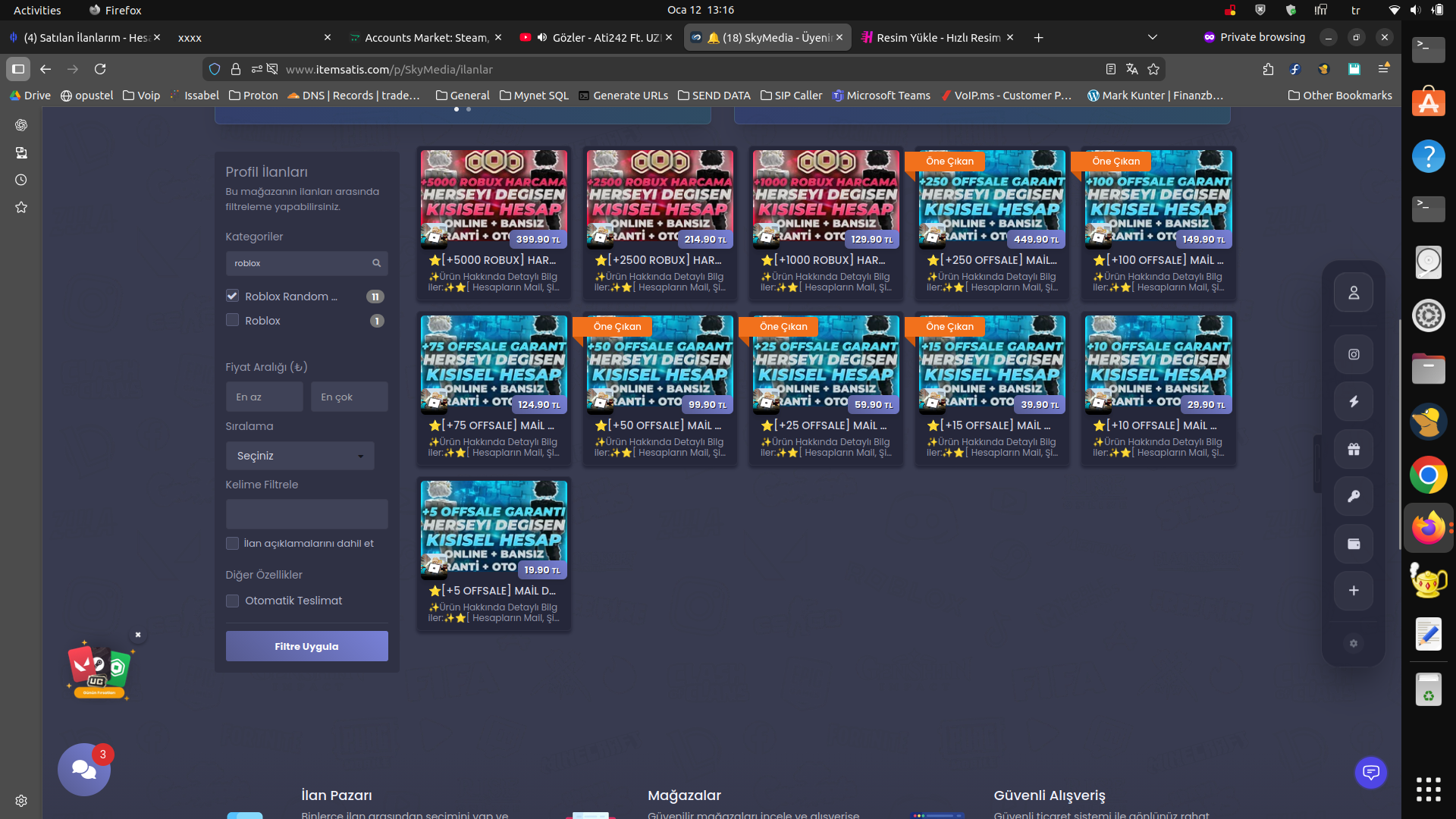Uncheck the Roblox Random category checkbox

coord(233,296)
